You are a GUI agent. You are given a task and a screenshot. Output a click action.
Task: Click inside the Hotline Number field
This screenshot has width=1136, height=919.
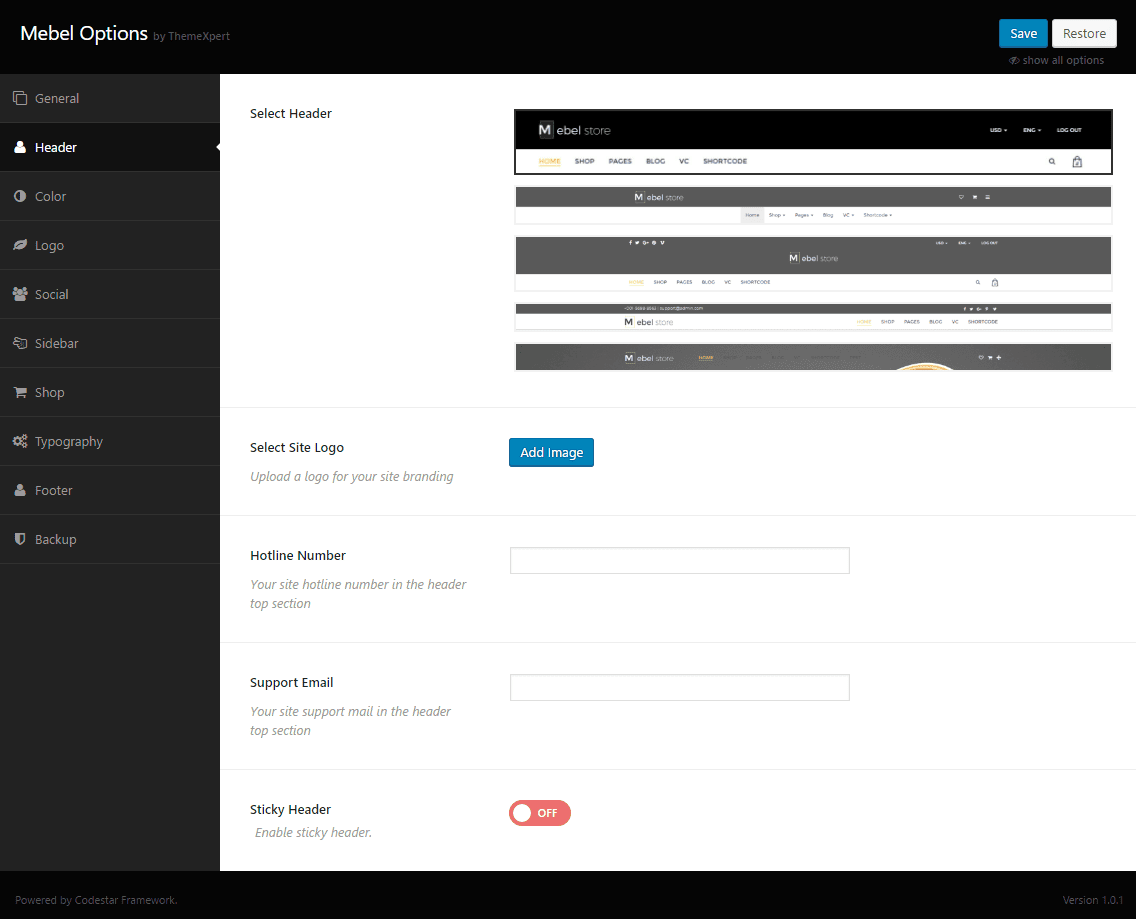click(x=679, y=560)
